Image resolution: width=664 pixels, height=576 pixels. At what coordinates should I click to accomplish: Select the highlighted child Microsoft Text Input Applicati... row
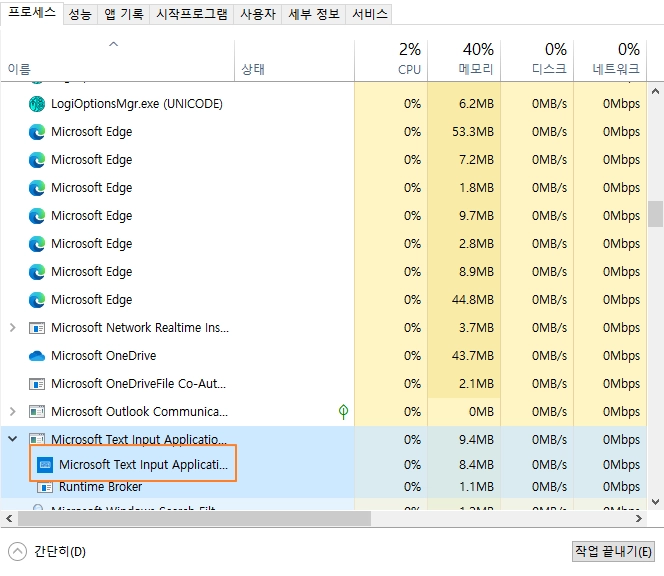144,465
